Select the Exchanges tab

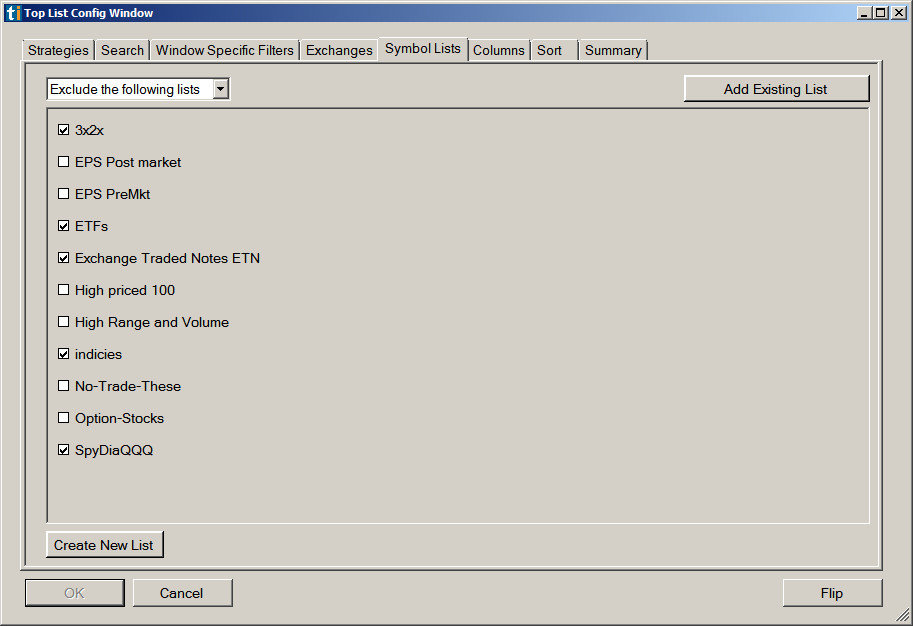tap(339, 51)
